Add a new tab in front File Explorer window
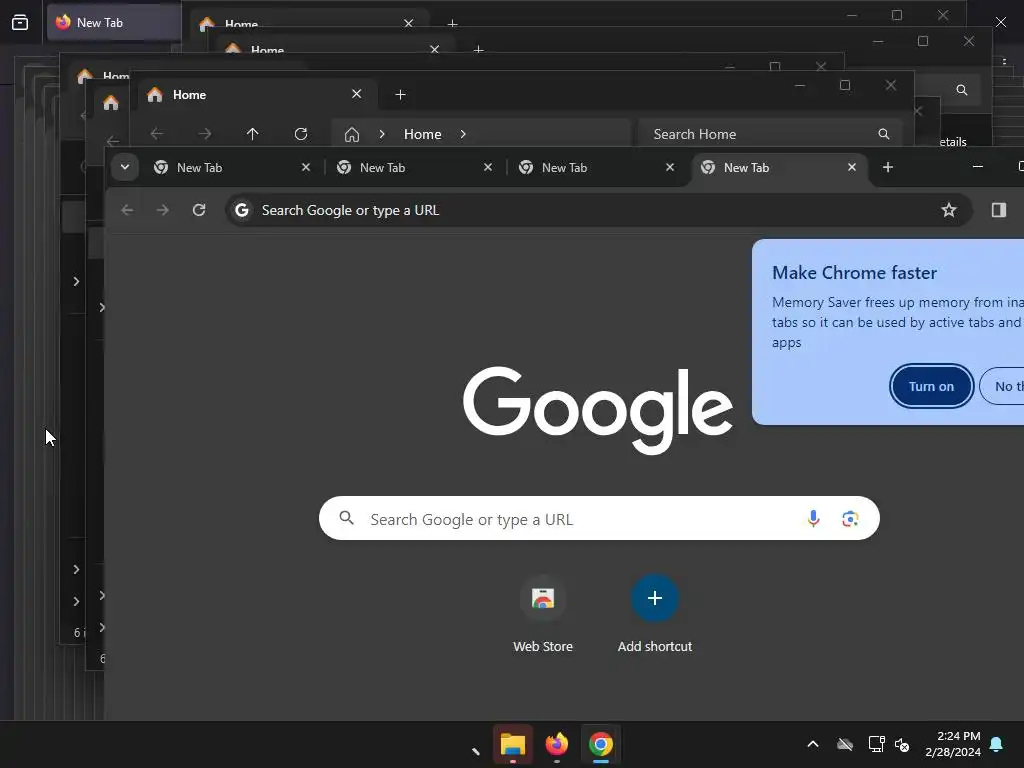Image resolution: width=1024 pixels, height=768 pixels. 400,95
